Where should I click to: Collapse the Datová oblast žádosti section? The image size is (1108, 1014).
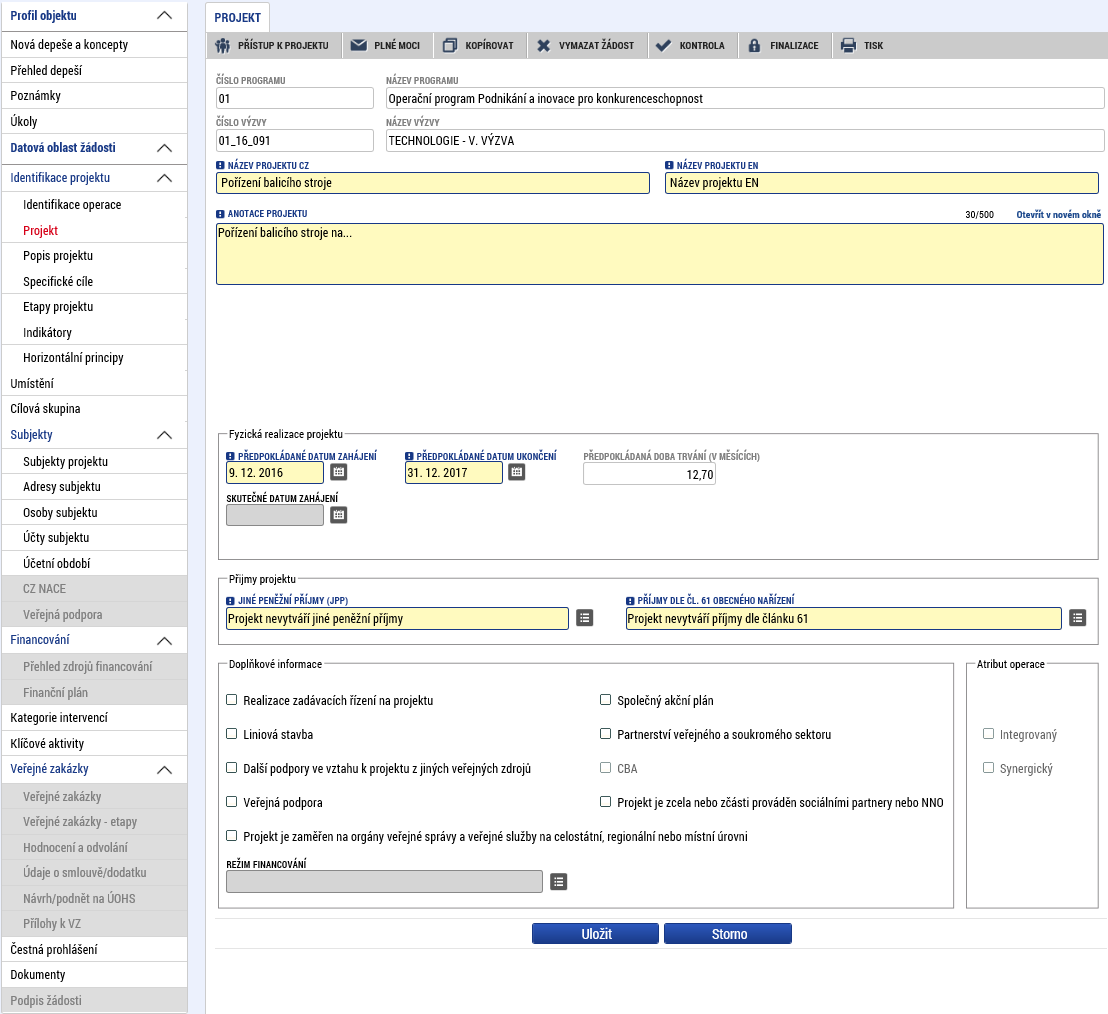tap(164, 148)
